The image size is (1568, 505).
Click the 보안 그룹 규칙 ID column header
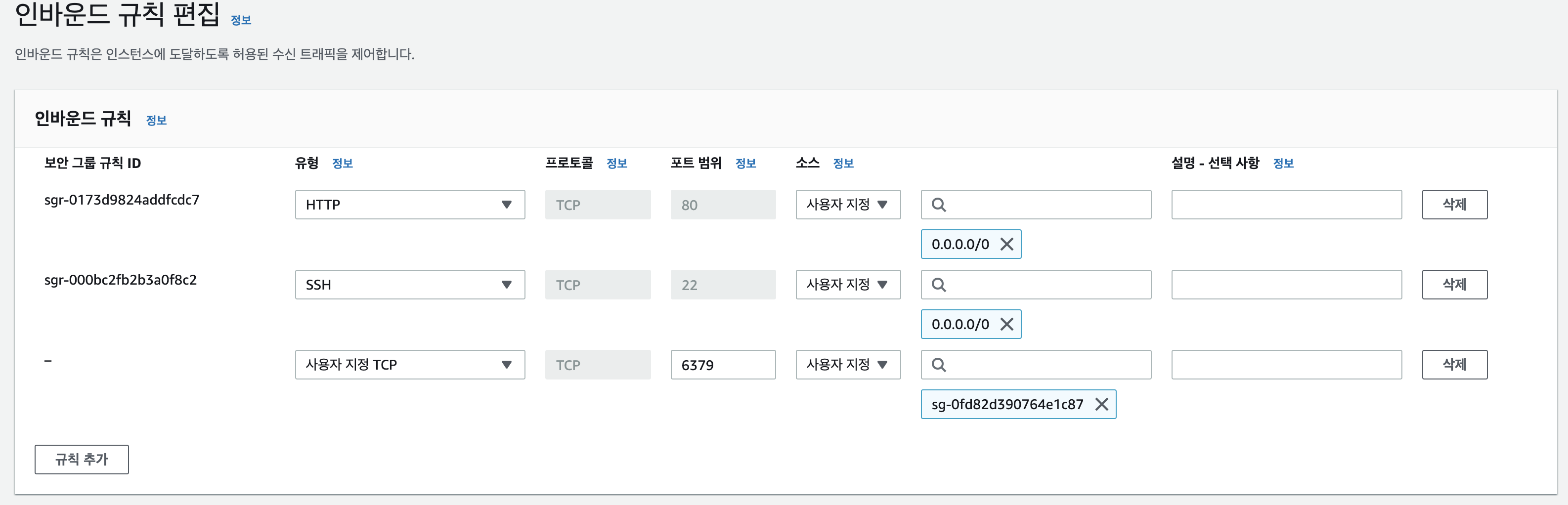[92, 163]
